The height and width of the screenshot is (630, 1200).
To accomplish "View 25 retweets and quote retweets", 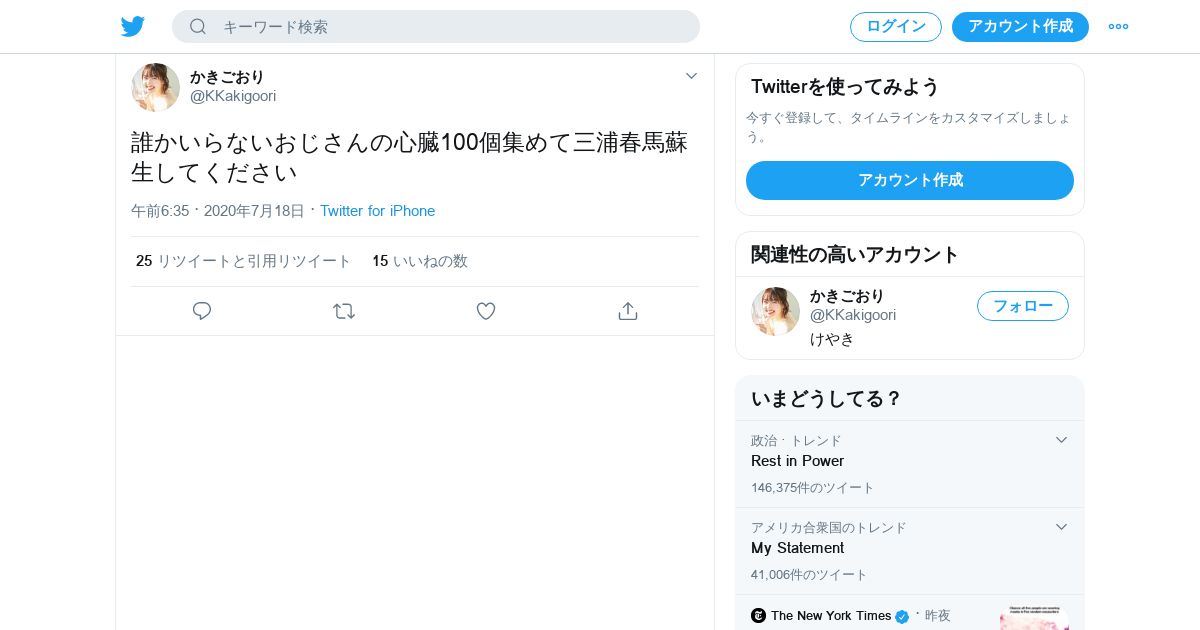I will point(243,261).
